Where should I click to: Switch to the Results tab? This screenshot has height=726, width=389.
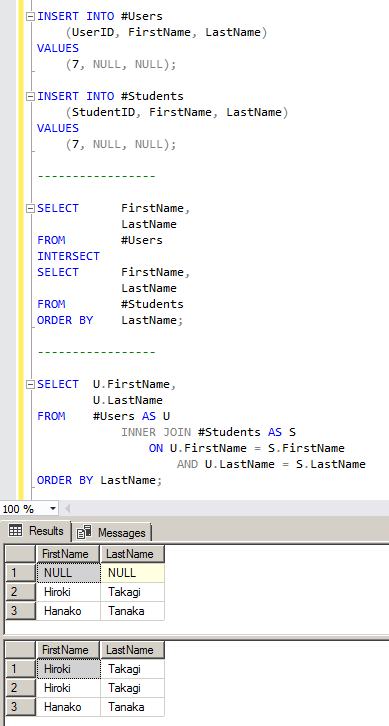[36, 531]
